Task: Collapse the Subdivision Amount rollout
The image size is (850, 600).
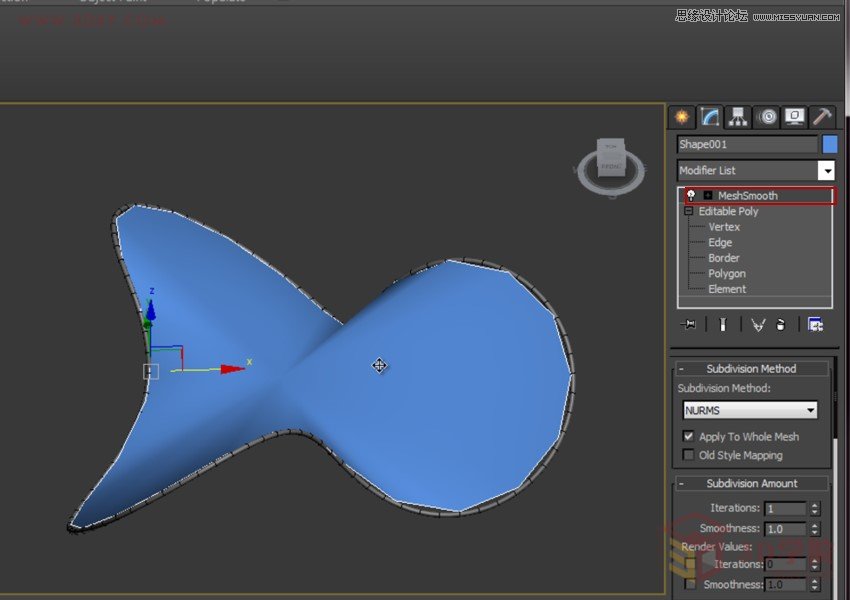Action: point(751,483)
